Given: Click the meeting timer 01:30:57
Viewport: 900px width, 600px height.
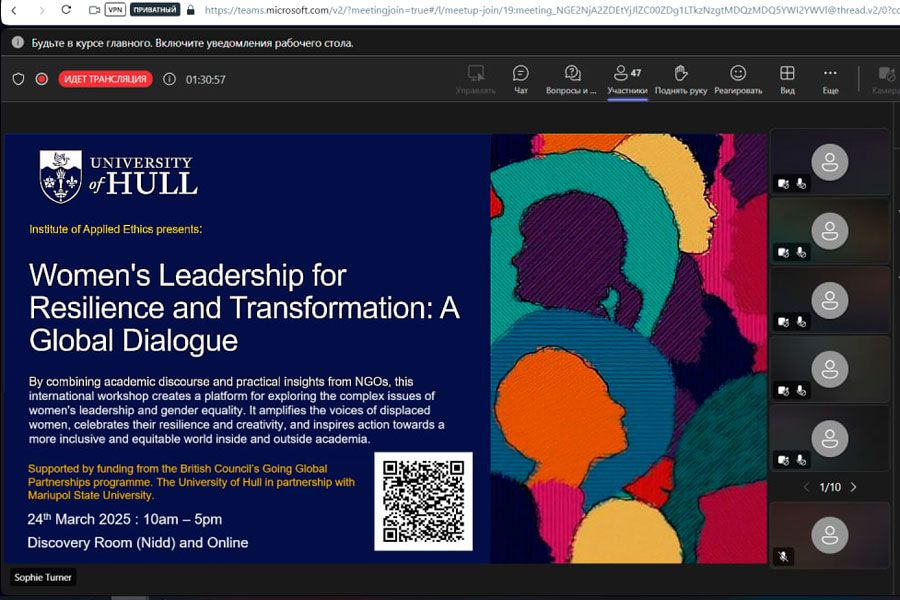Looking at the screenshot, I should 205,80.
